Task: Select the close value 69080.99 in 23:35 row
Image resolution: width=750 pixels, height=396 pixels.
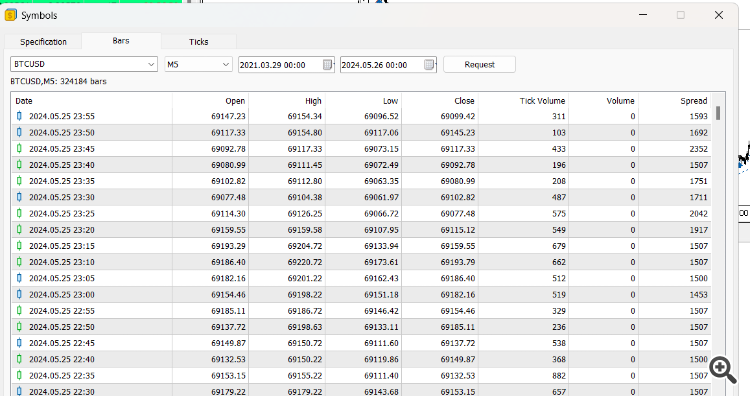Action: [458, 181]
